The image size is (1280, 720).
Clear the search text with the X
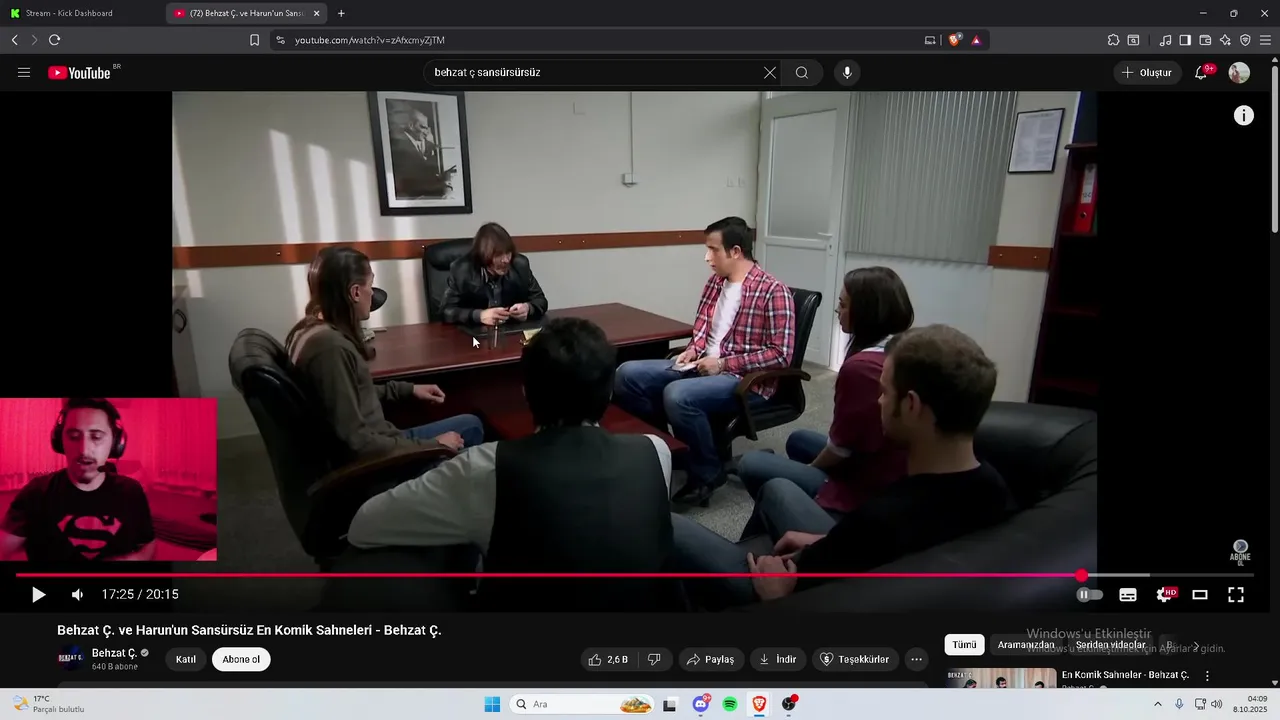pyautogui.click(x=770, y=73)
